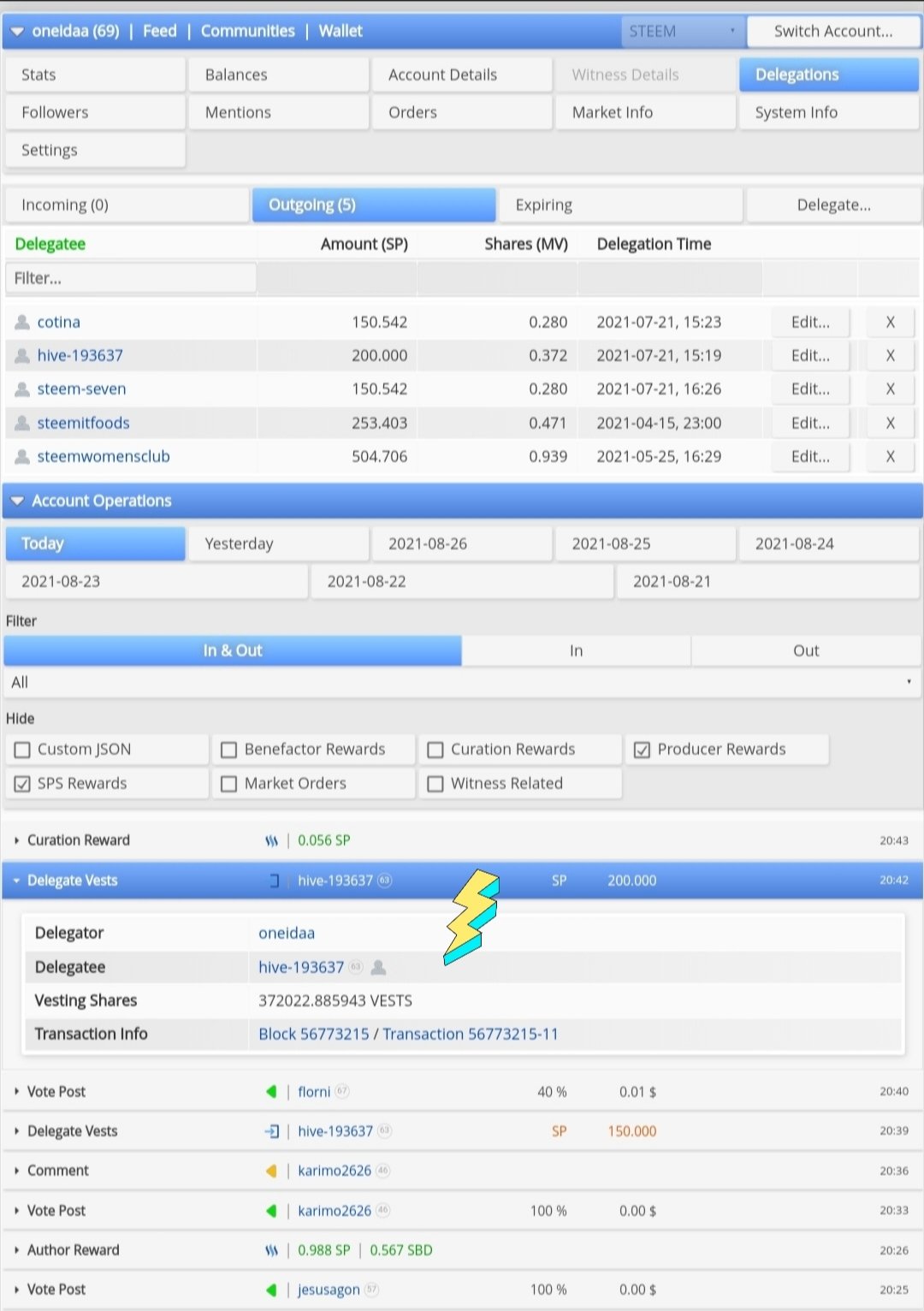The height and width of the screenshot is (1311, 924).
Task: Expand the Curation Reward operation row
Action: (x=16, y=841)
